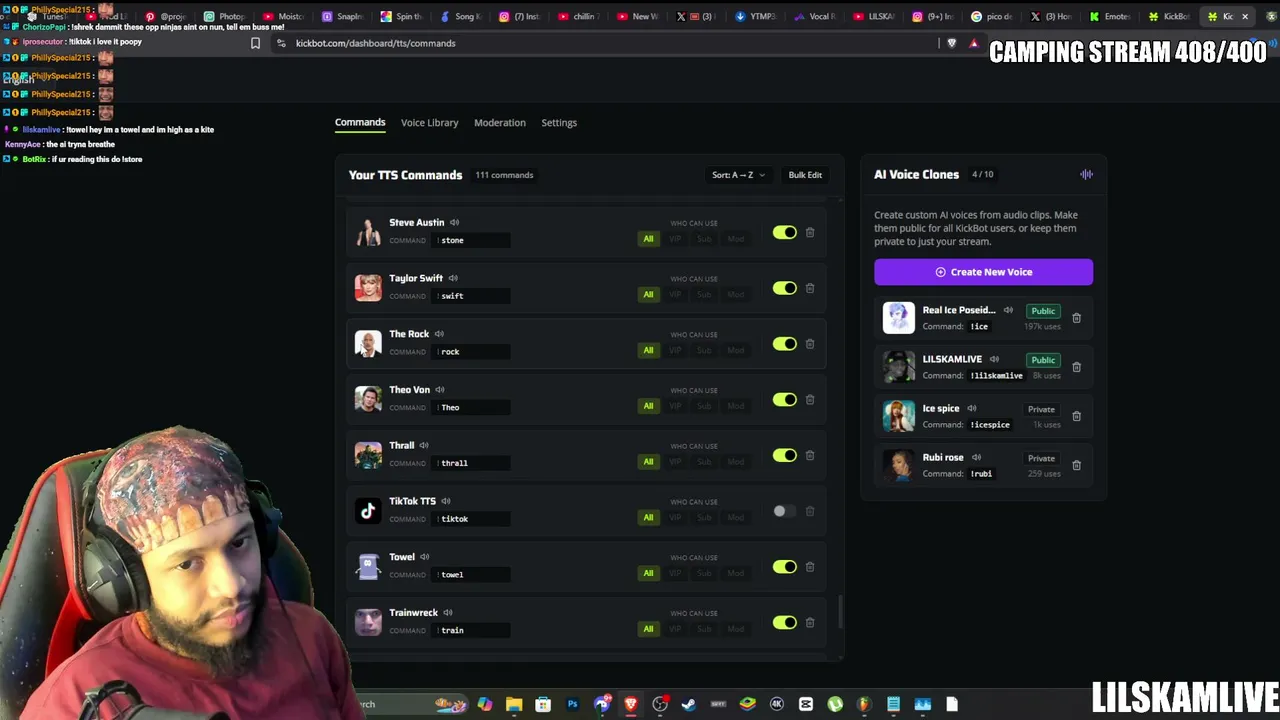Delete the Taylor Swift command

(x=810, y=288)
